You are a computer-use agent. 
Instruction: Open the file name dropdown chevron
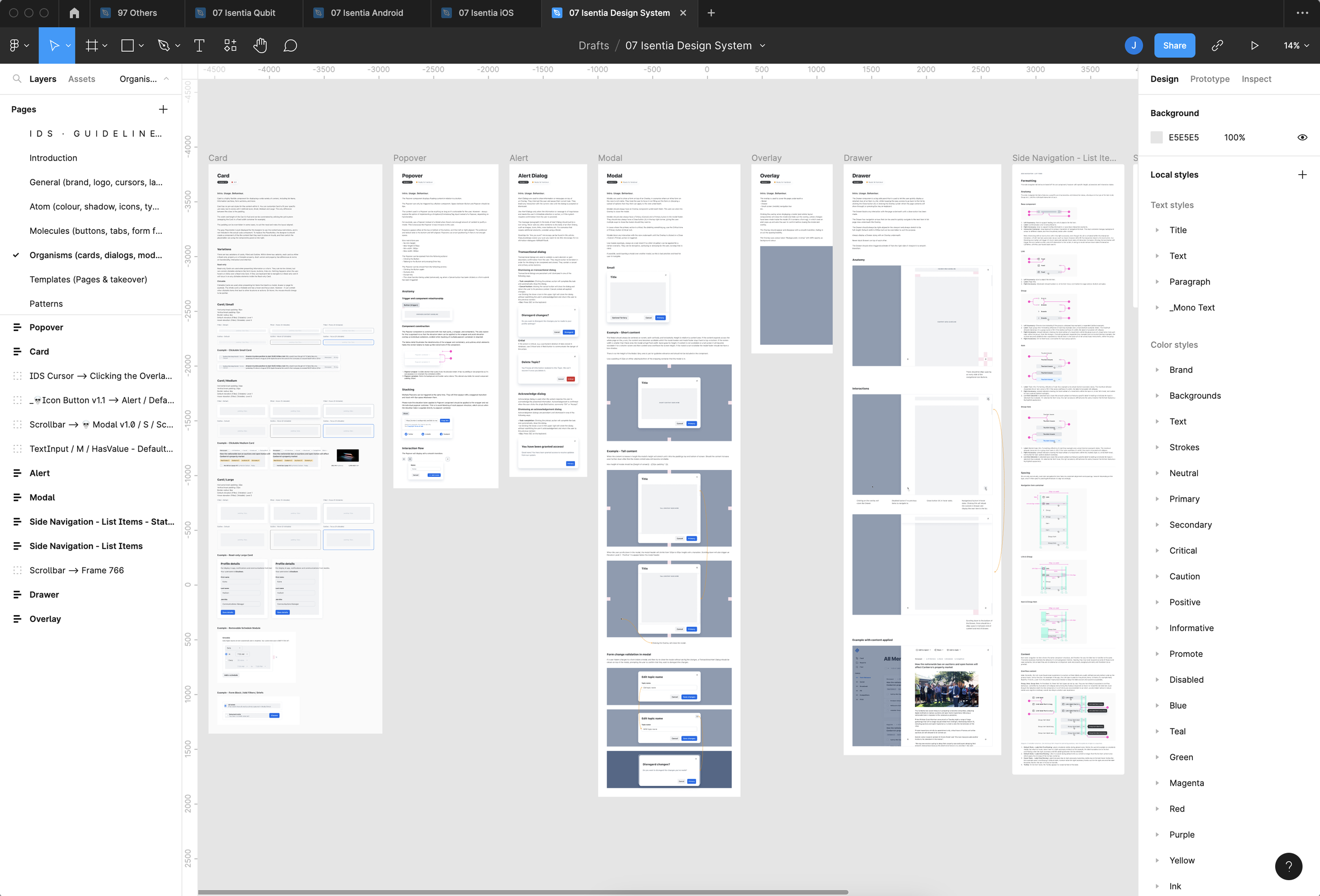763,45
